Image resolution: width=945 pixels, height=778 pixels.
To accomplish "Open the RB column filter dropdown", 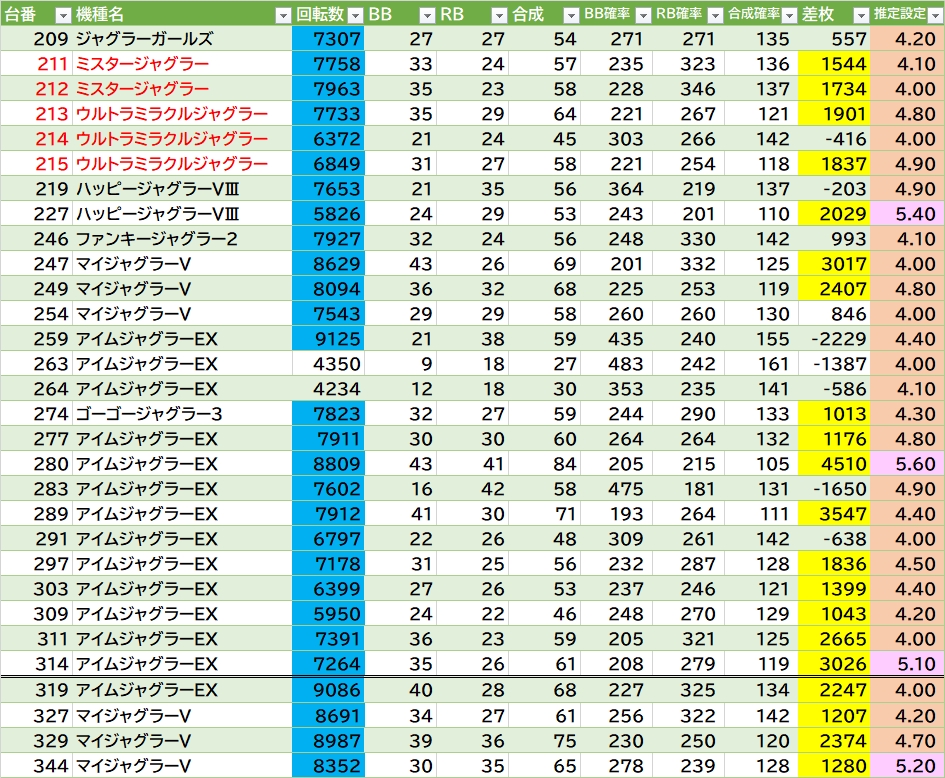I will (x=499, y=15).
